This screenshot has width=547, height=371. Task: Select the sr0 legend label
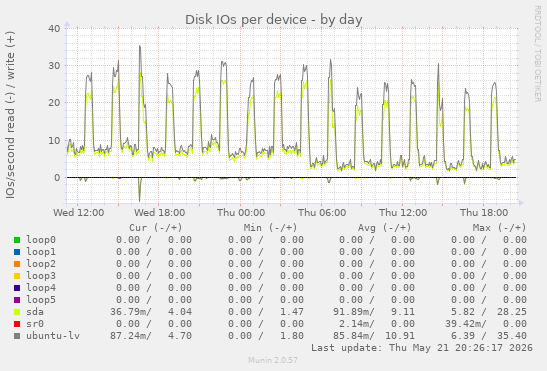(x=35, y=324)
